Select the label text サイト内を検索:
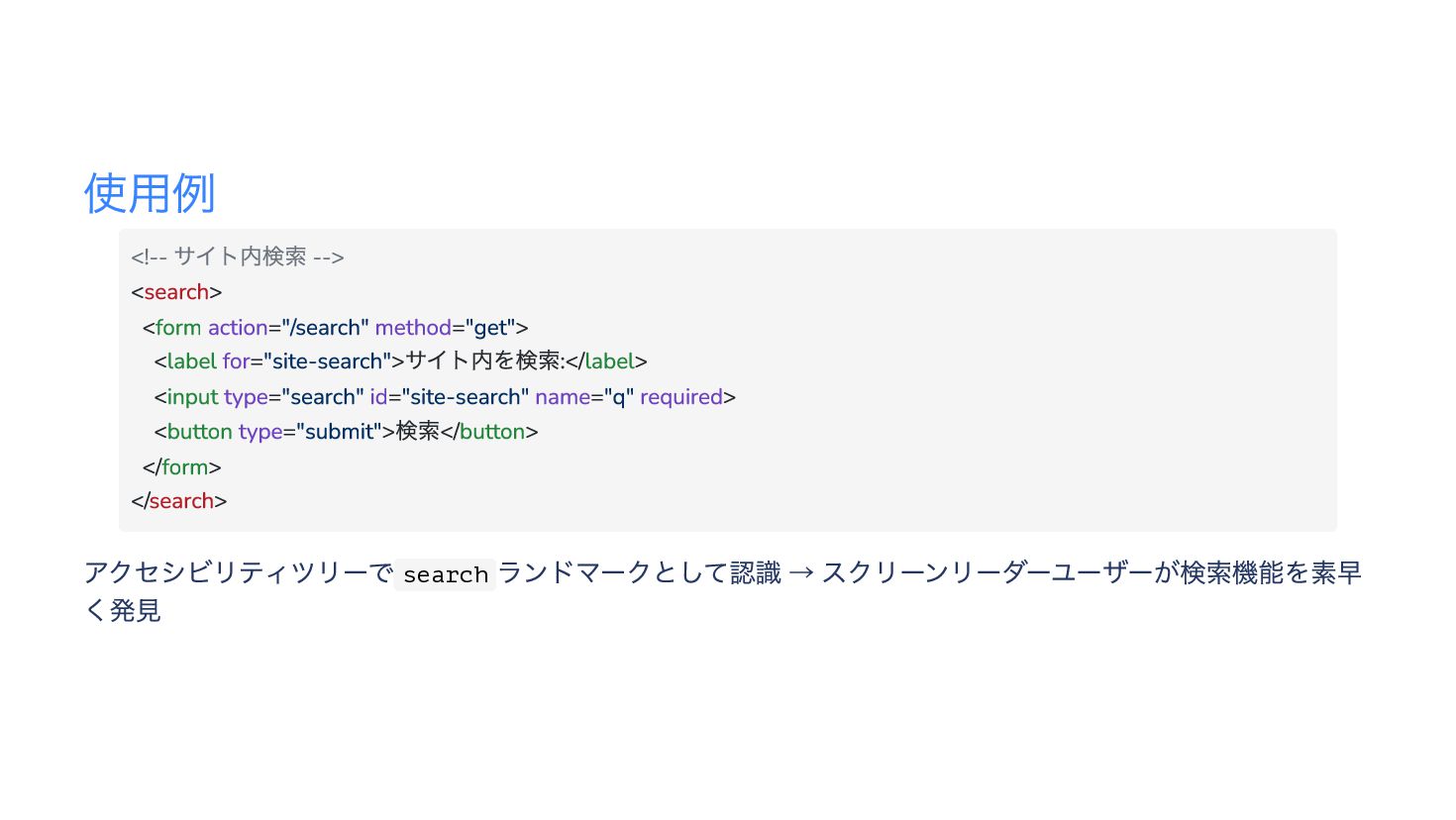Image resolution: width=1456 pixels, height=820 pixels. [484, 361]
